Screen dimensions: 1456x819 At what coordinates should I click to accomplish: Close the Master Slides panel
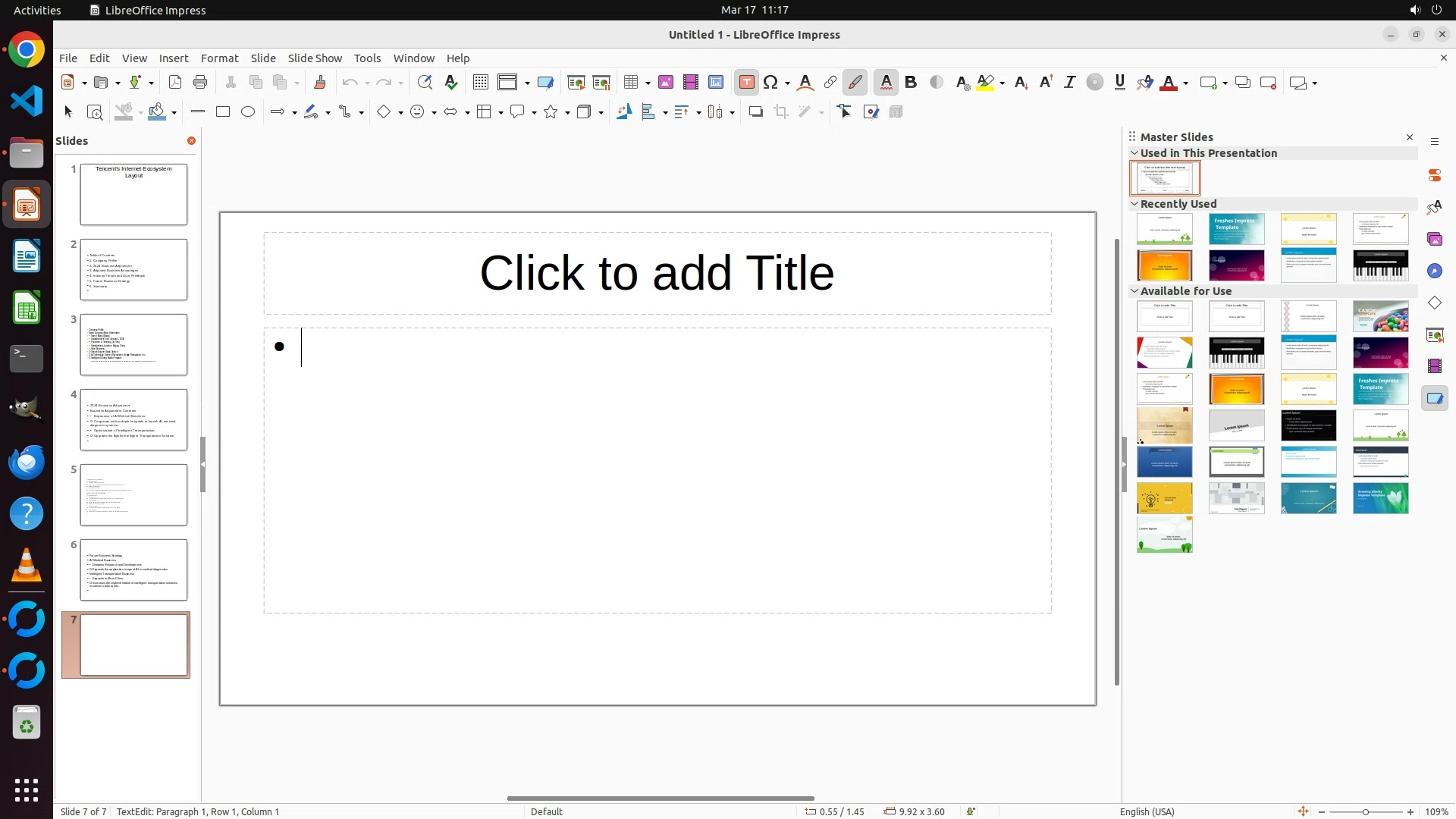[x=1410, y=137]
